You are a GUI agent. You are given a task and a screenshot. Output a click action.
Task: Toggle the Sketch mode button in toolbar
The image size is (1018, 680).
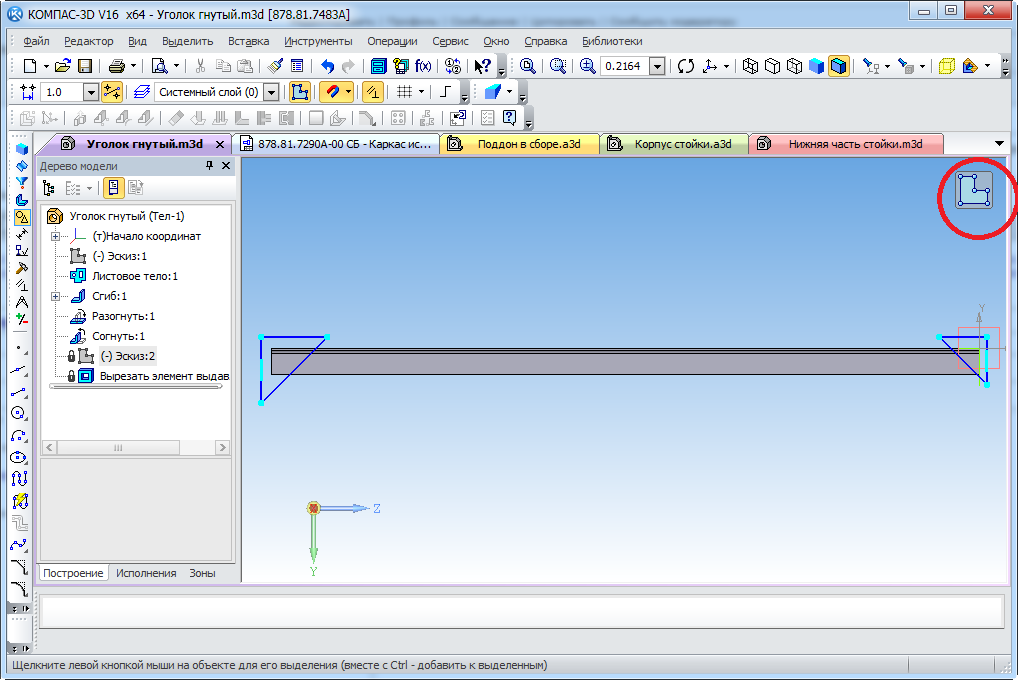(x=299, y=92)
